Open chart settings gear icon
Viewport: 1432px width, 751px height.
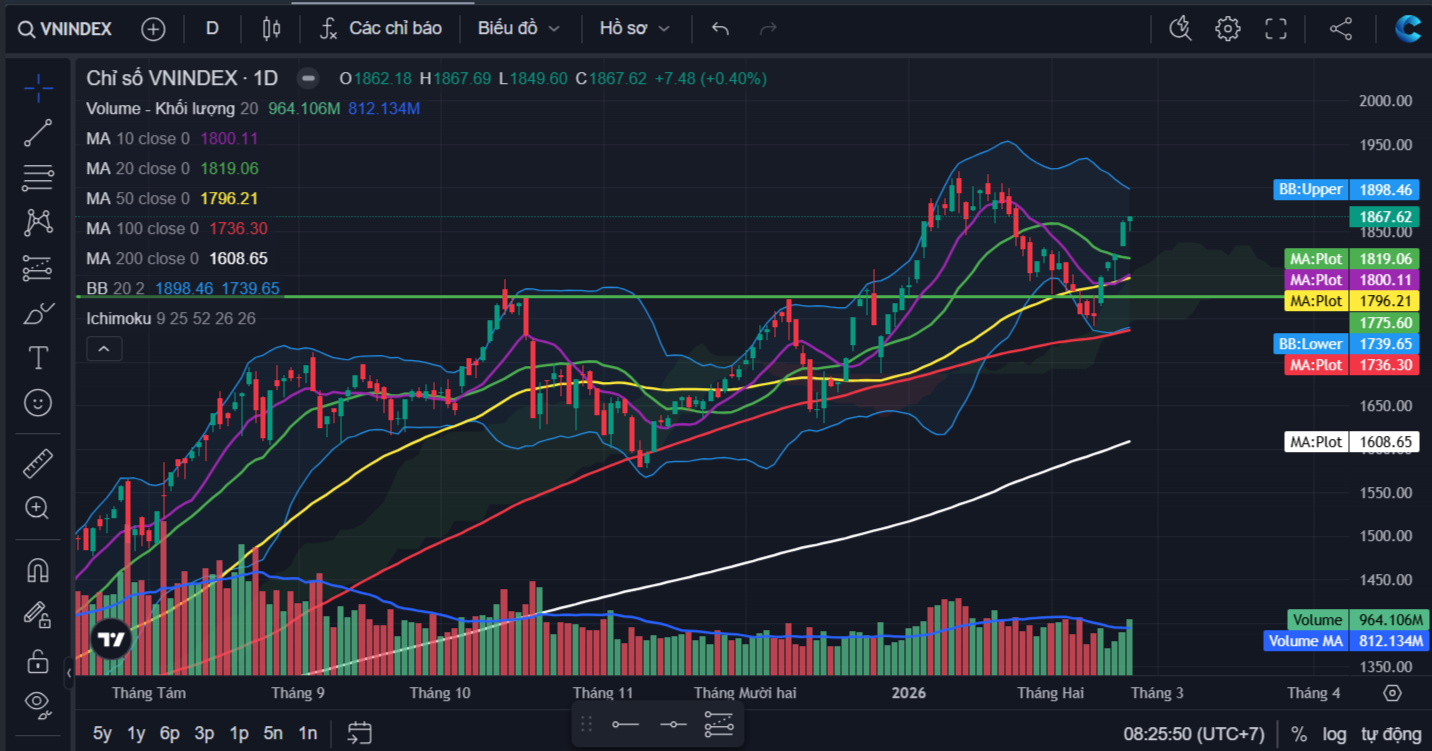pyautogui.click(x=1227, y=29)
